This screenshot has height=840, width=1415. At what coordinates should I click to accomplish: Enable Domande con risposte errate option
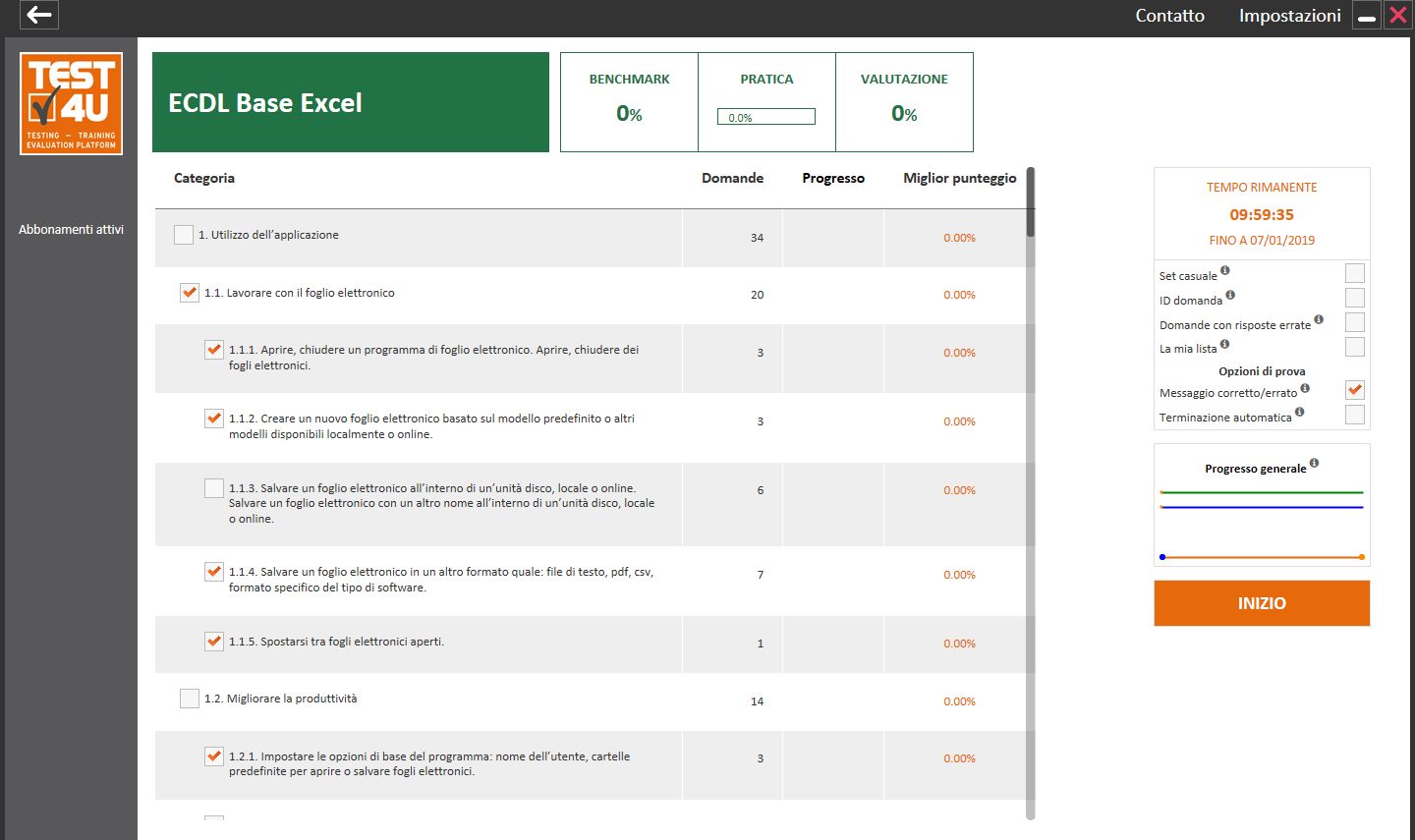pyautogui.click(x=1355, y=322)
